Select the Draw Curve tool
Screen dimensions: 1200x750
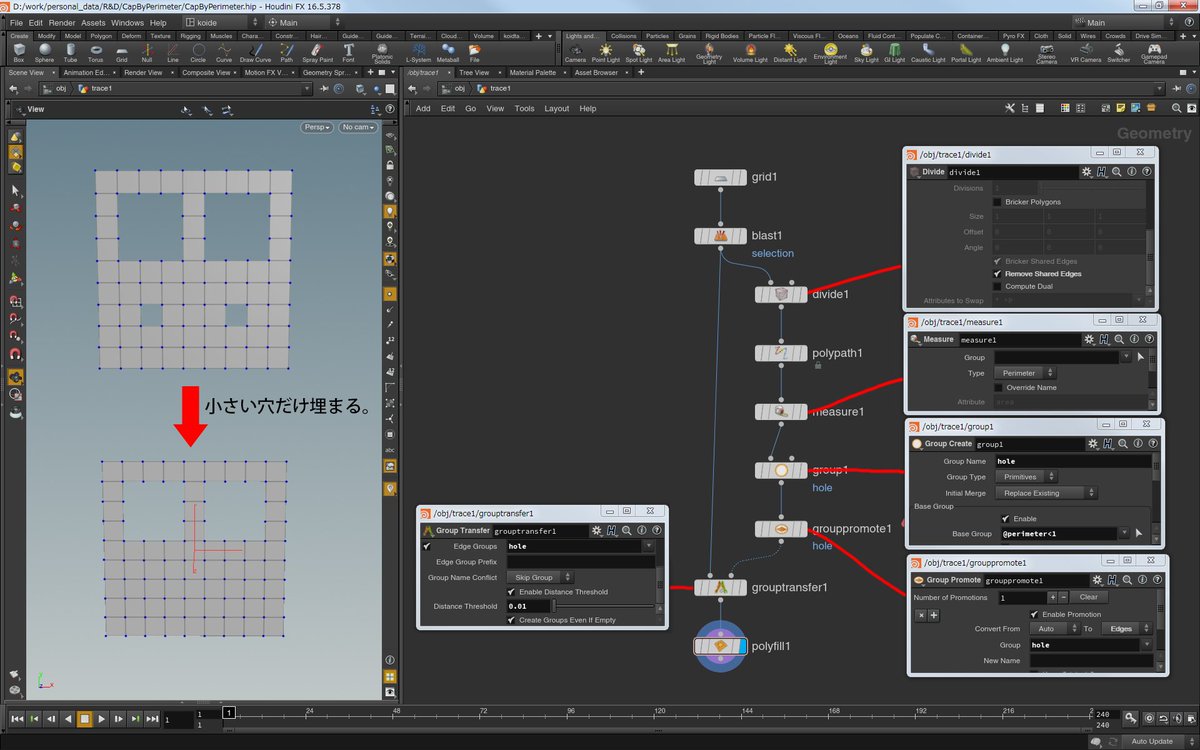coord(255,52)
